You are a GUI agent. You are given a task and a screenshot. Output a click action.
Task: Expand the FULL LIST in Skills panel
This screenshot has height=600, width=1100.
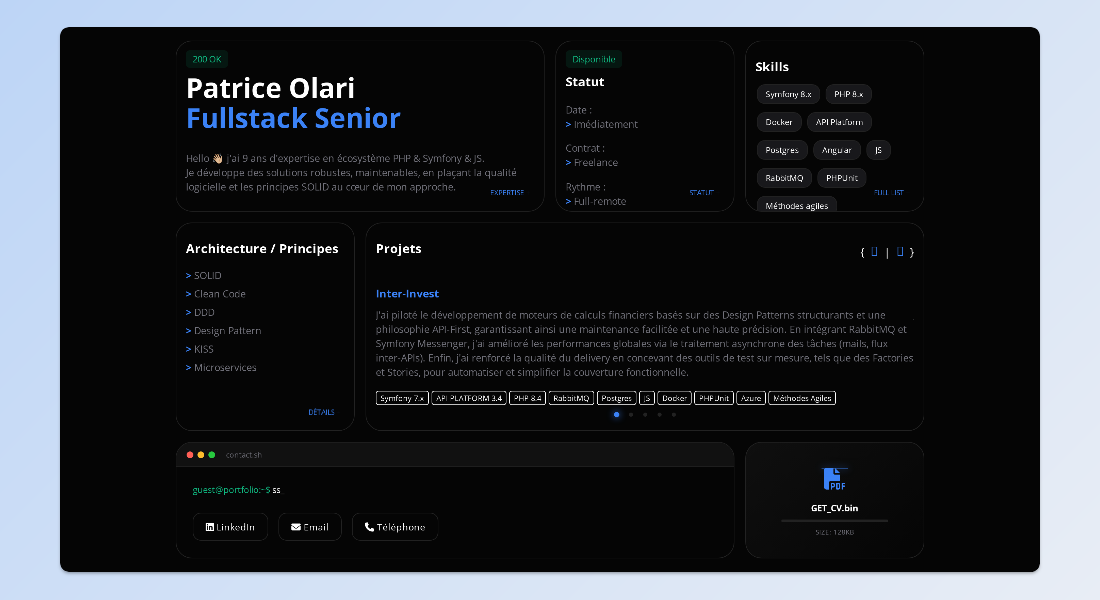pos(888,192)
